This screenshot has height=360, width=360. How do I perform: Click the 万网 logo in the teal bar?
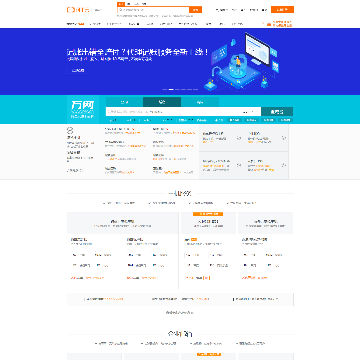[83, 110]
